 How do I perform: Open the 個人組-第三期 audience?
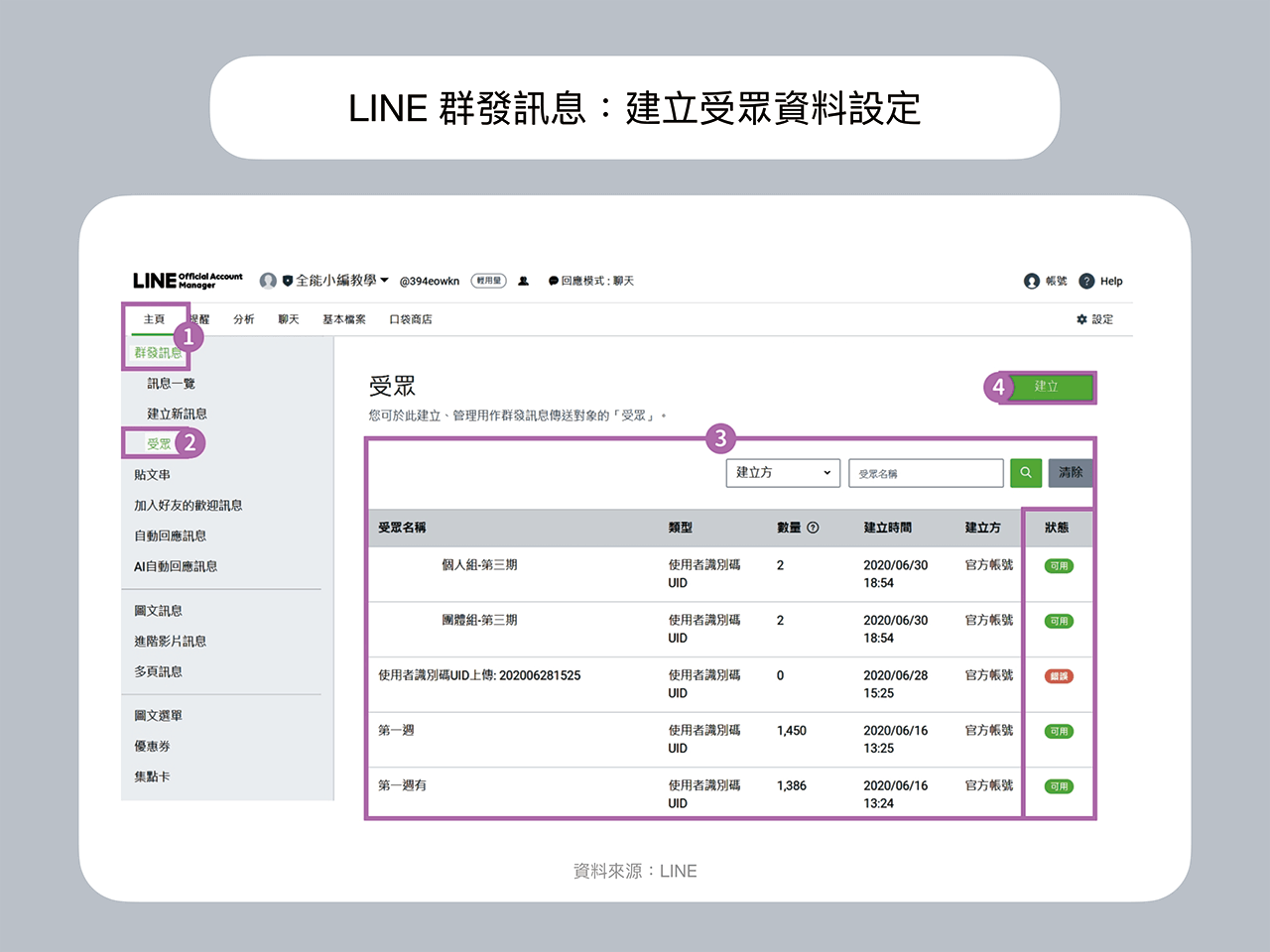[479, 565]
